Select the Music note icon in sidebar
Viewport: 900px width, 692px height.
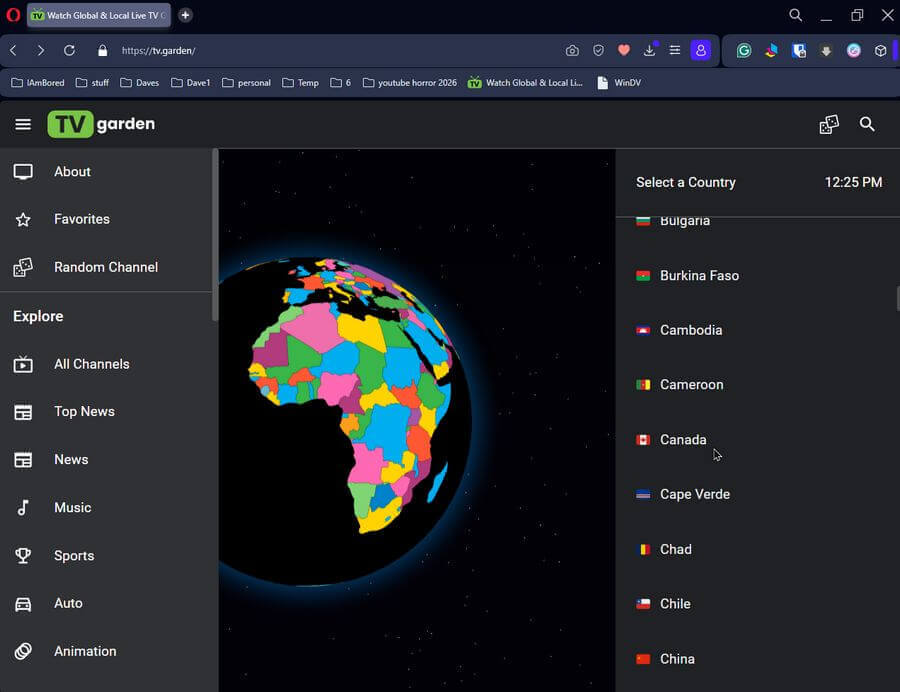[x=23, y=508]
